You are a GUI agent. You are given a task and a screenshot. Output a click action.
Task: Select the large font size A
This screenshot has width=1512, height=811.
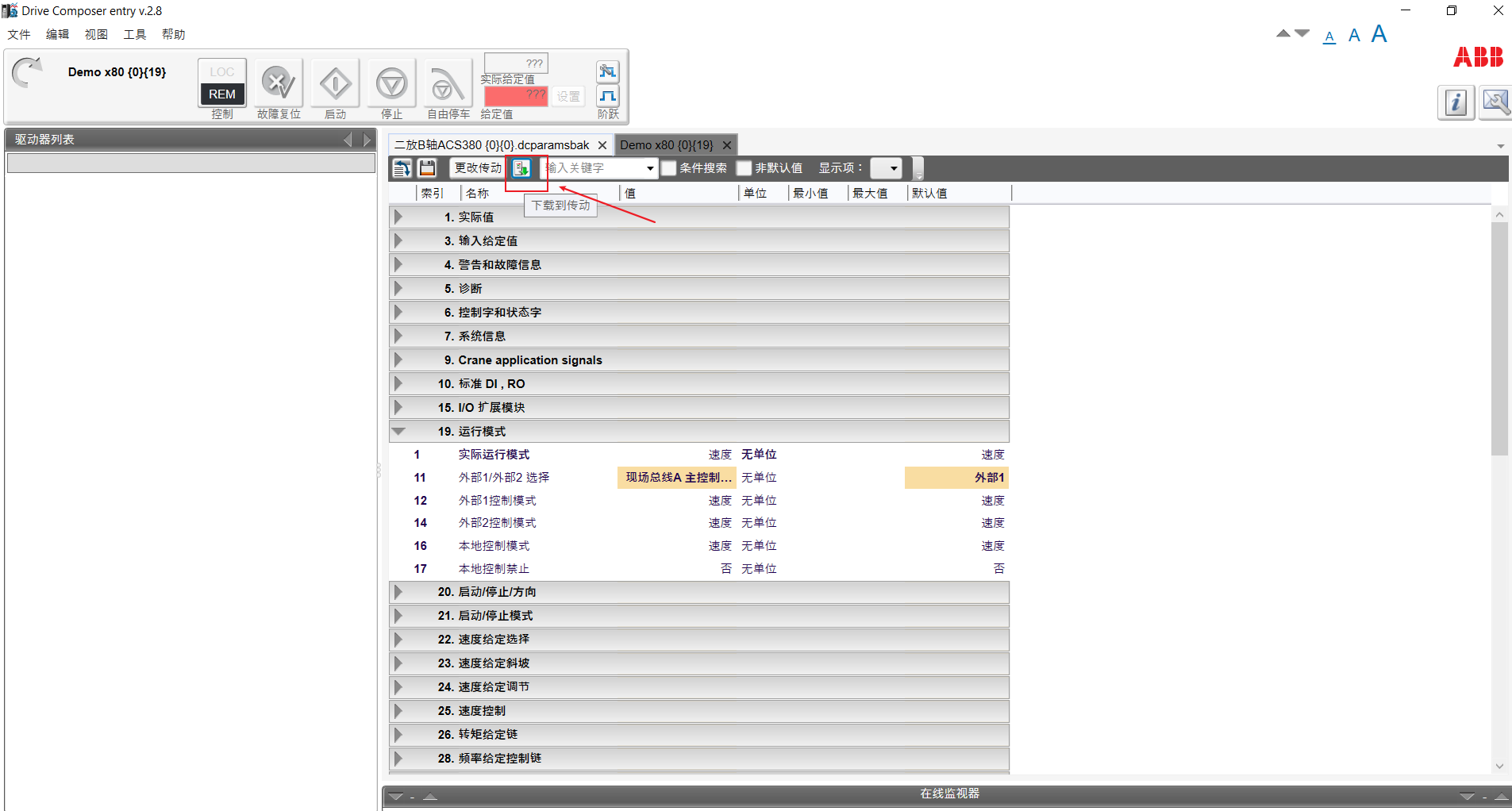[1379, 33]
